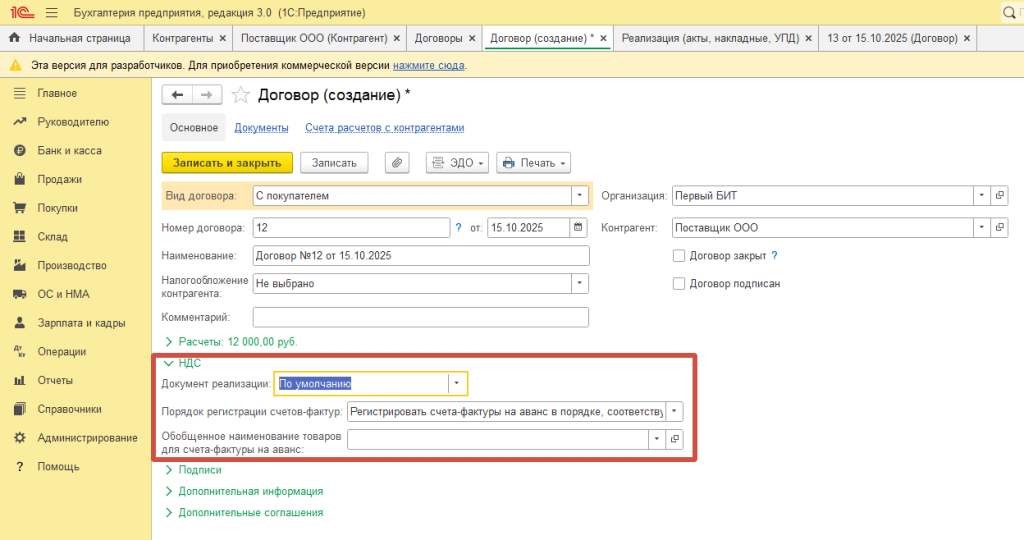Check the Договор подписан checkbox

tap(680, 284)
